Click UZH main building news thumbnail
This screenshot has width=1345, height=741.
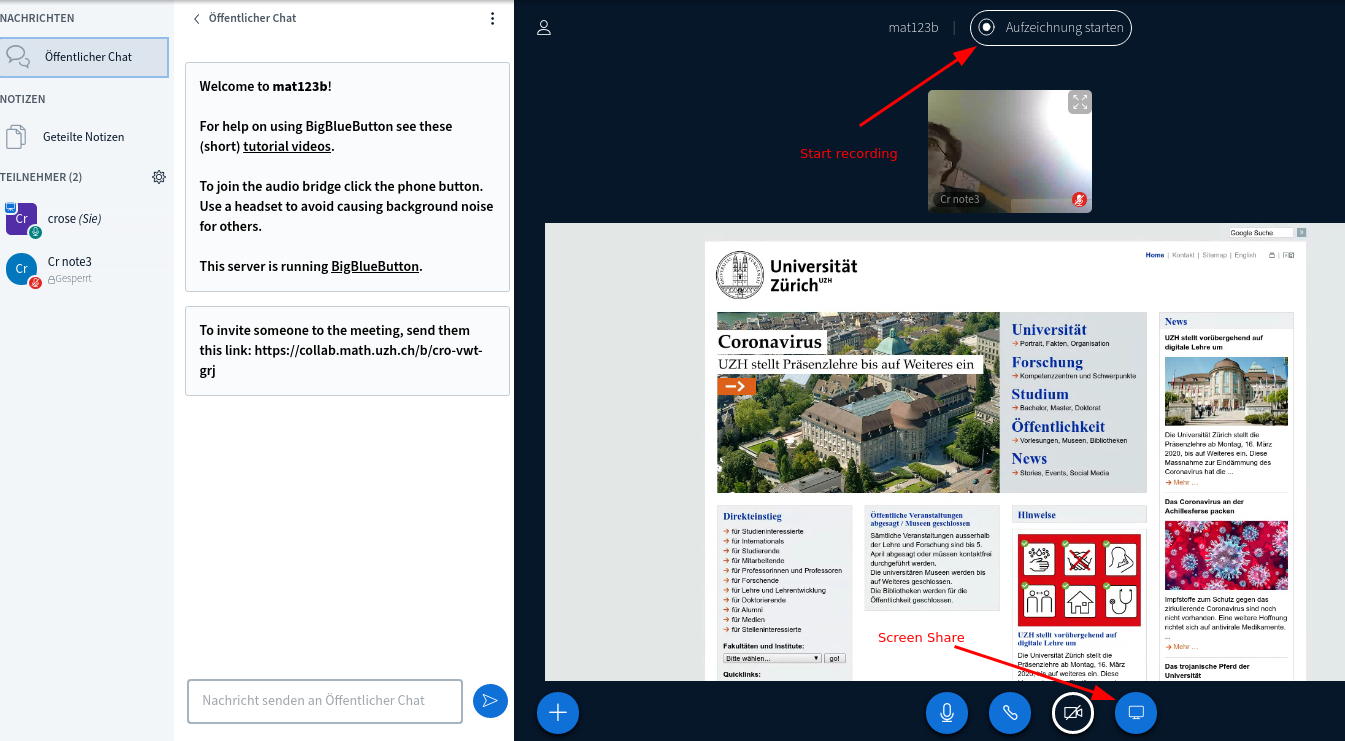(x=1226, y=391)
